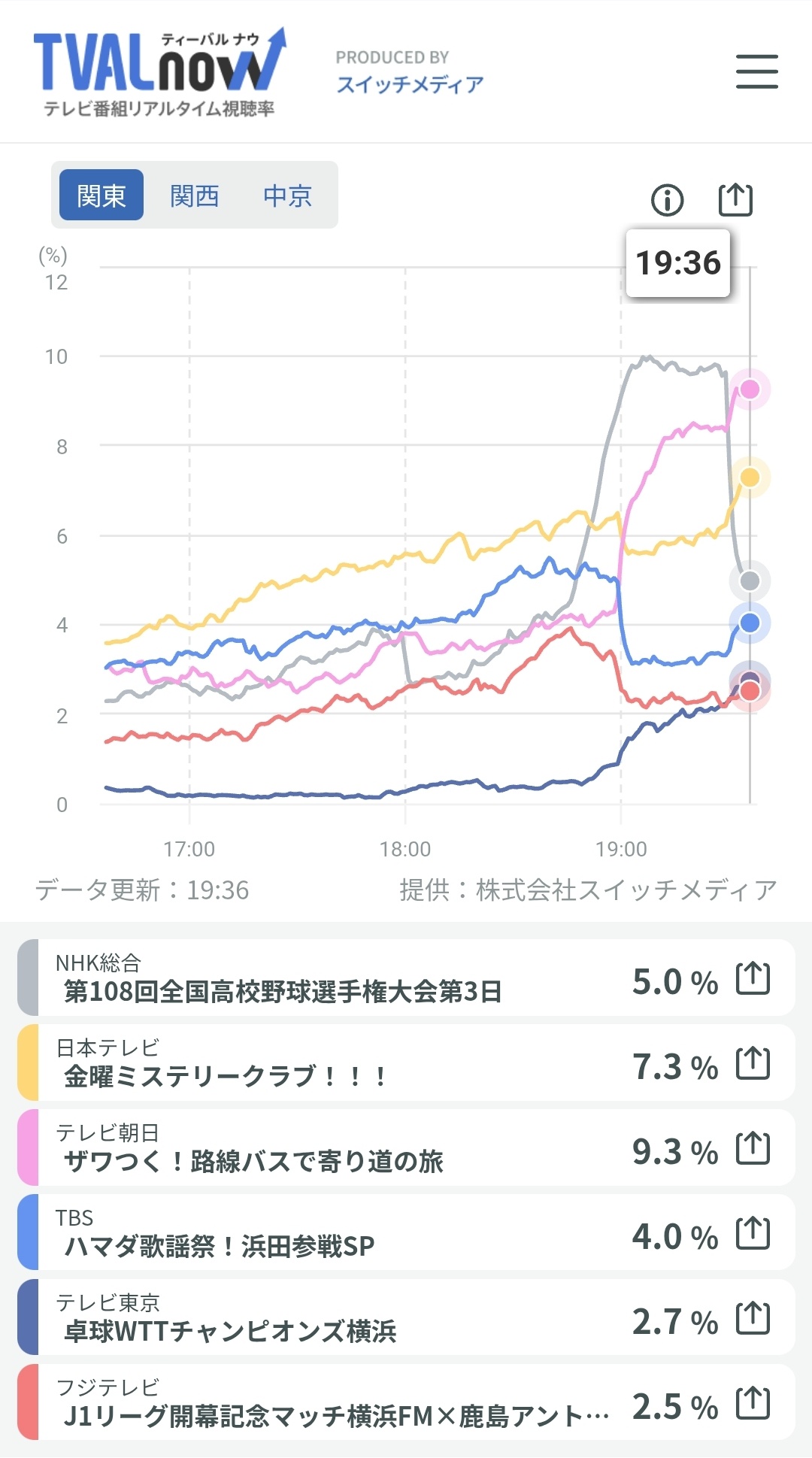812x1458 pixels.
Task: Select the yellow 日本テレビ data point
Action: pyautogui.click(x=750, y=477)
